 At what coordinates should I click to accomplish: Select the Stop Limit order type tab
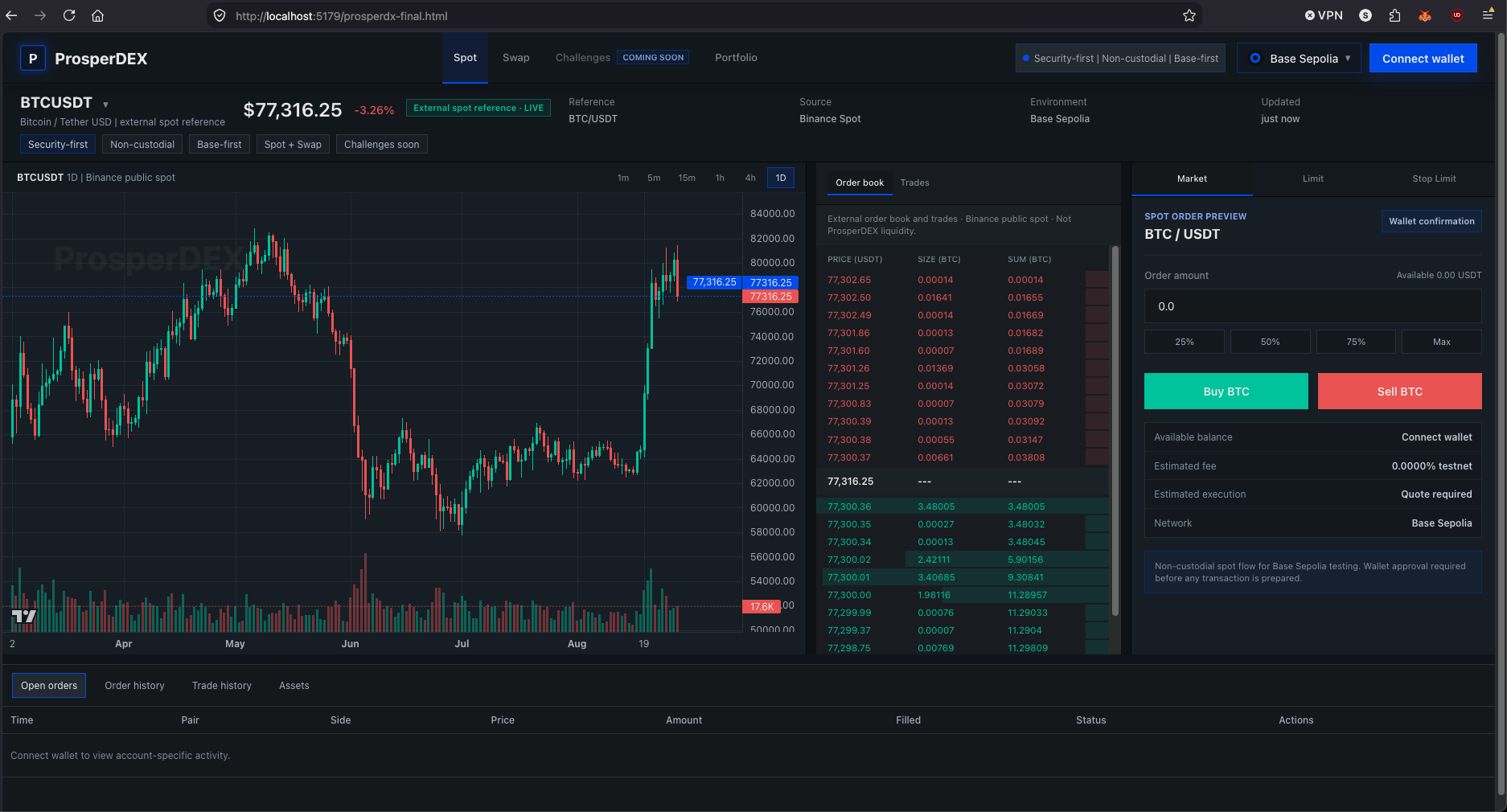click(x=1434, y=178)
